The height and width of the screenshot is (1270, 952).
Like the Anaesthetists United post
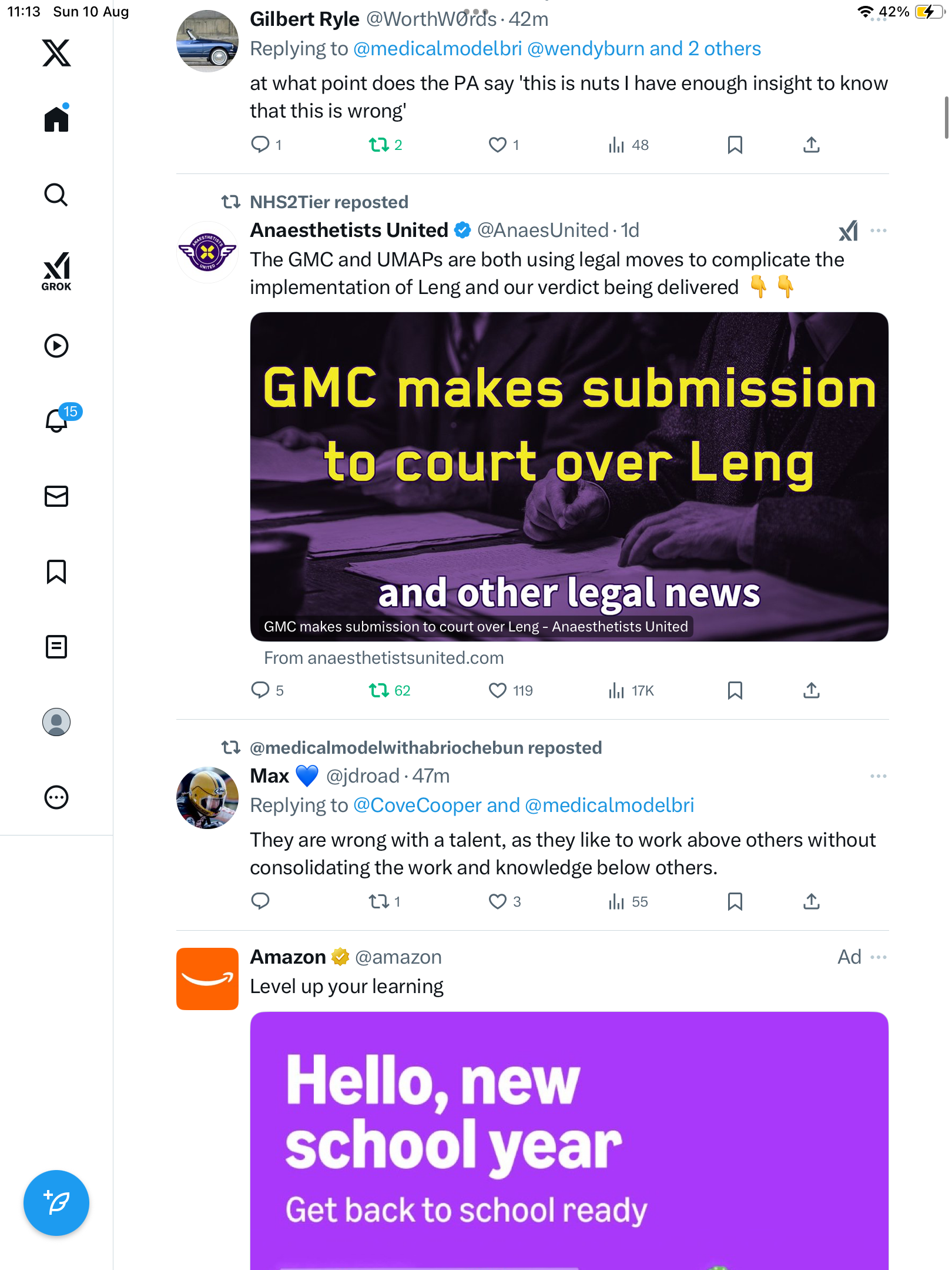coord(498,690)
